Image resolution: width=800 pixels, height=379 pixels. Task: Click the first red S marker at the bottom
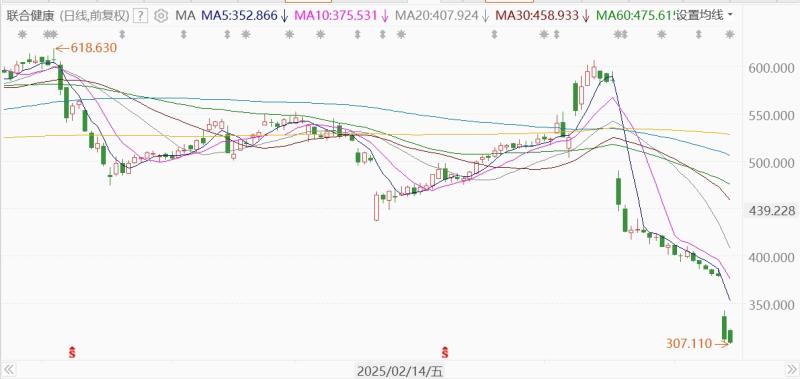tap(72, 352)
